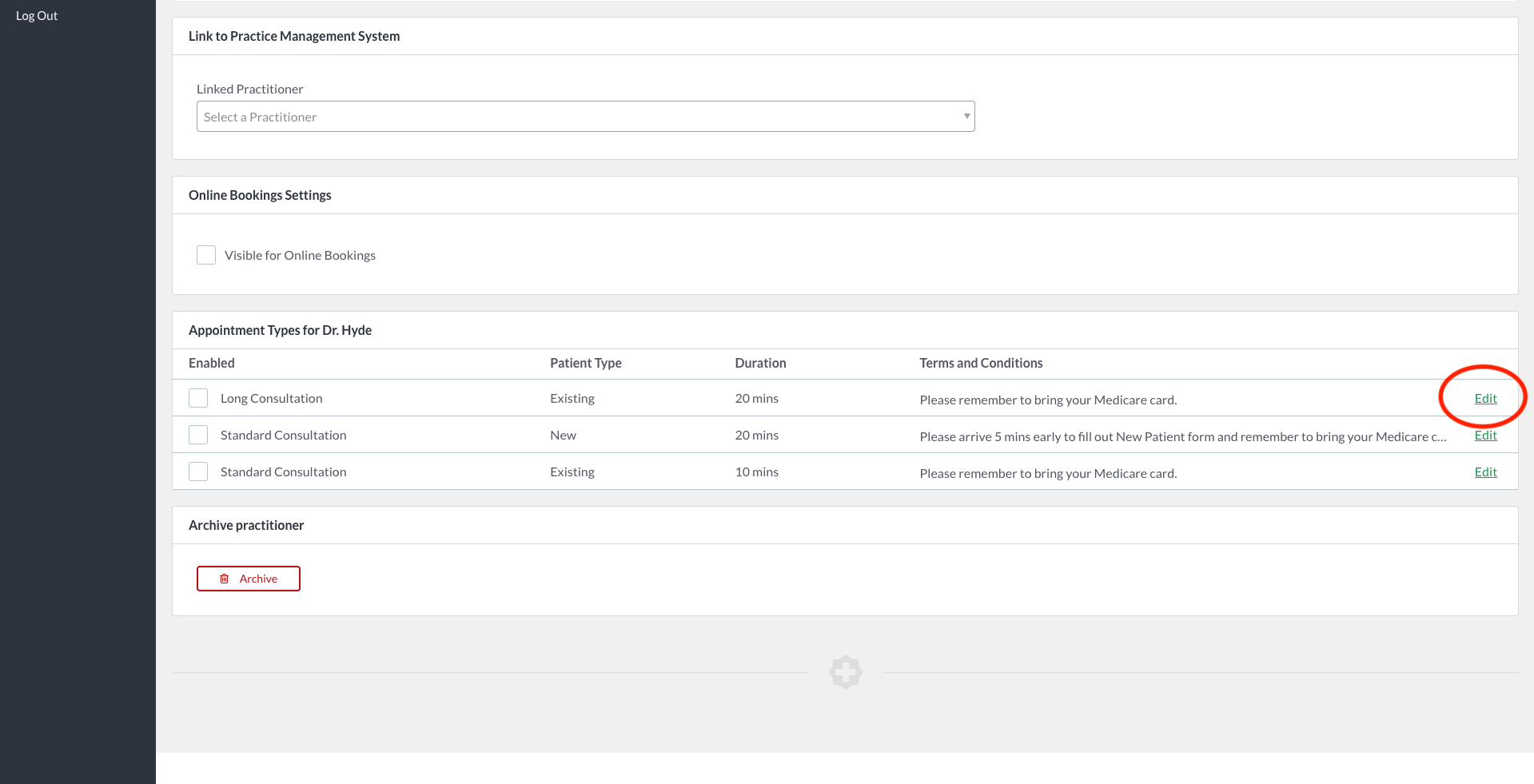Click the Archive practitioner heading
Viewport: 1534px width, 784px height.
246,525
